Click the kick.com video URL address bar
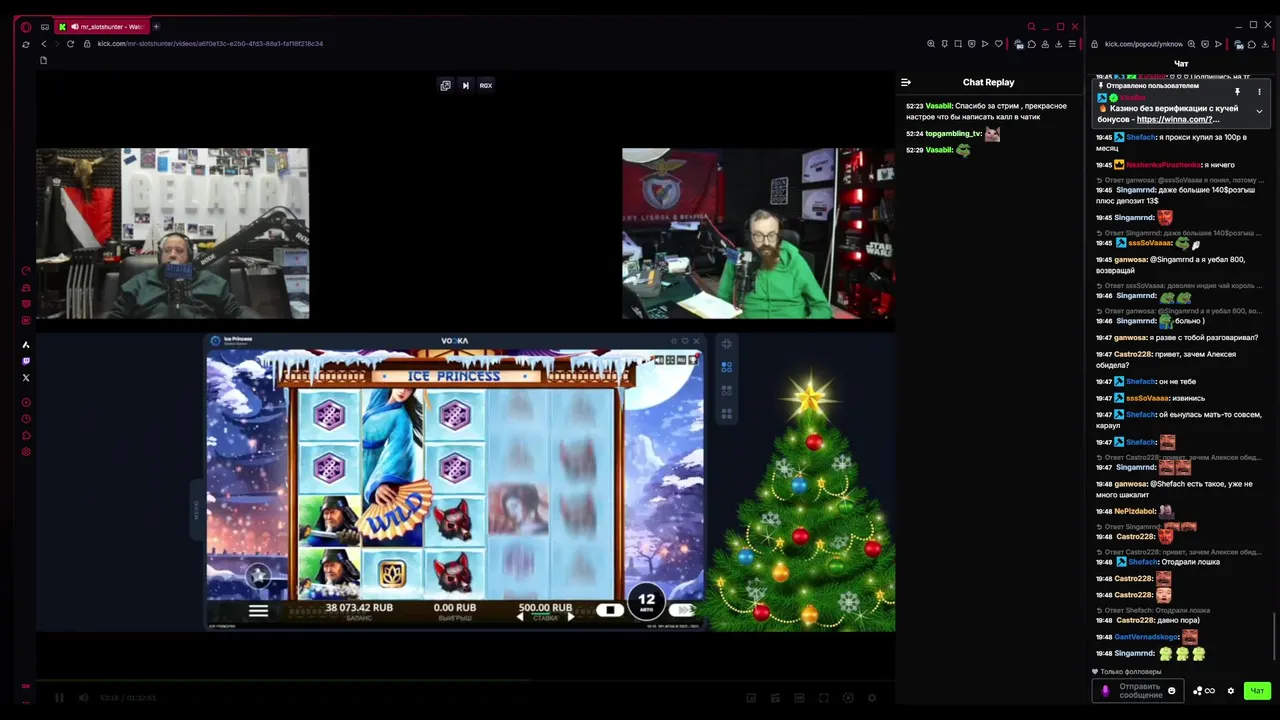 (210, 44)
